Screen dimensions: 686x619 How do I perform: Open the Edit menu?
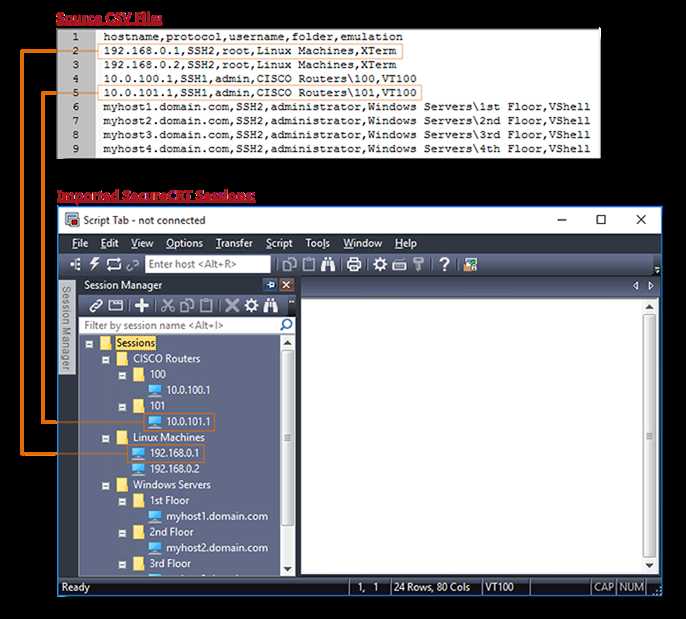109,243
